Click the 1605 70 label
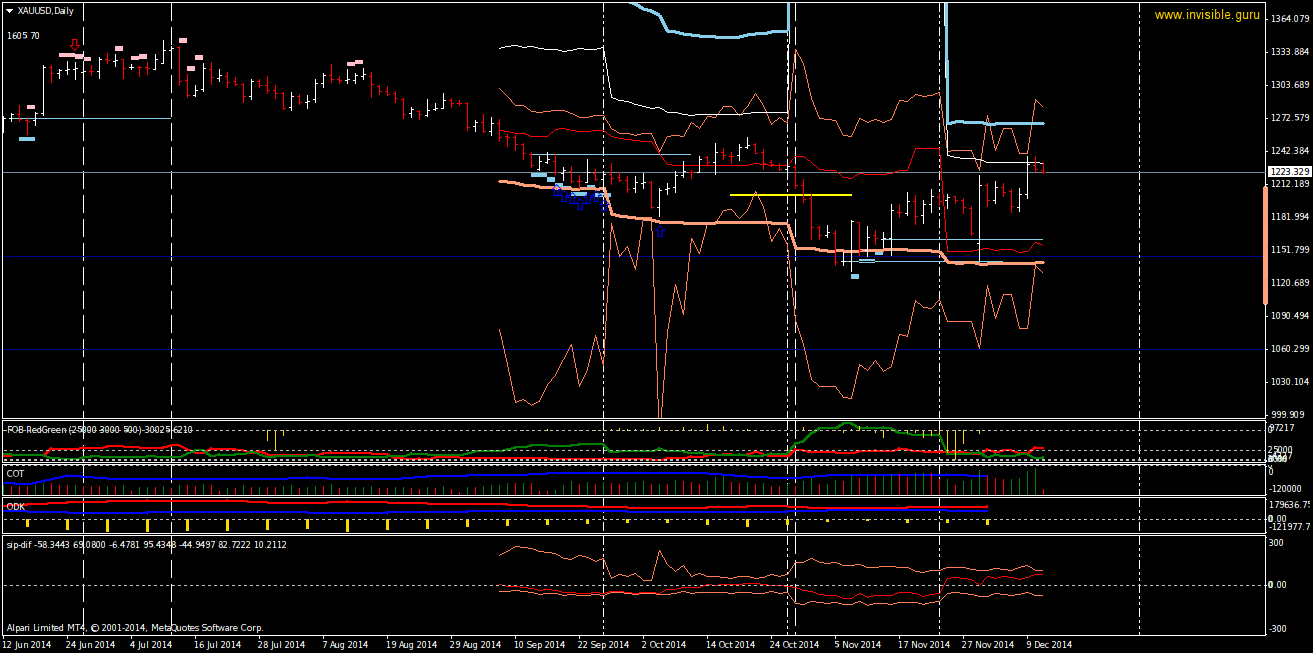The width and height of the screenshot is (1313, 653). [x=23, y=36]
